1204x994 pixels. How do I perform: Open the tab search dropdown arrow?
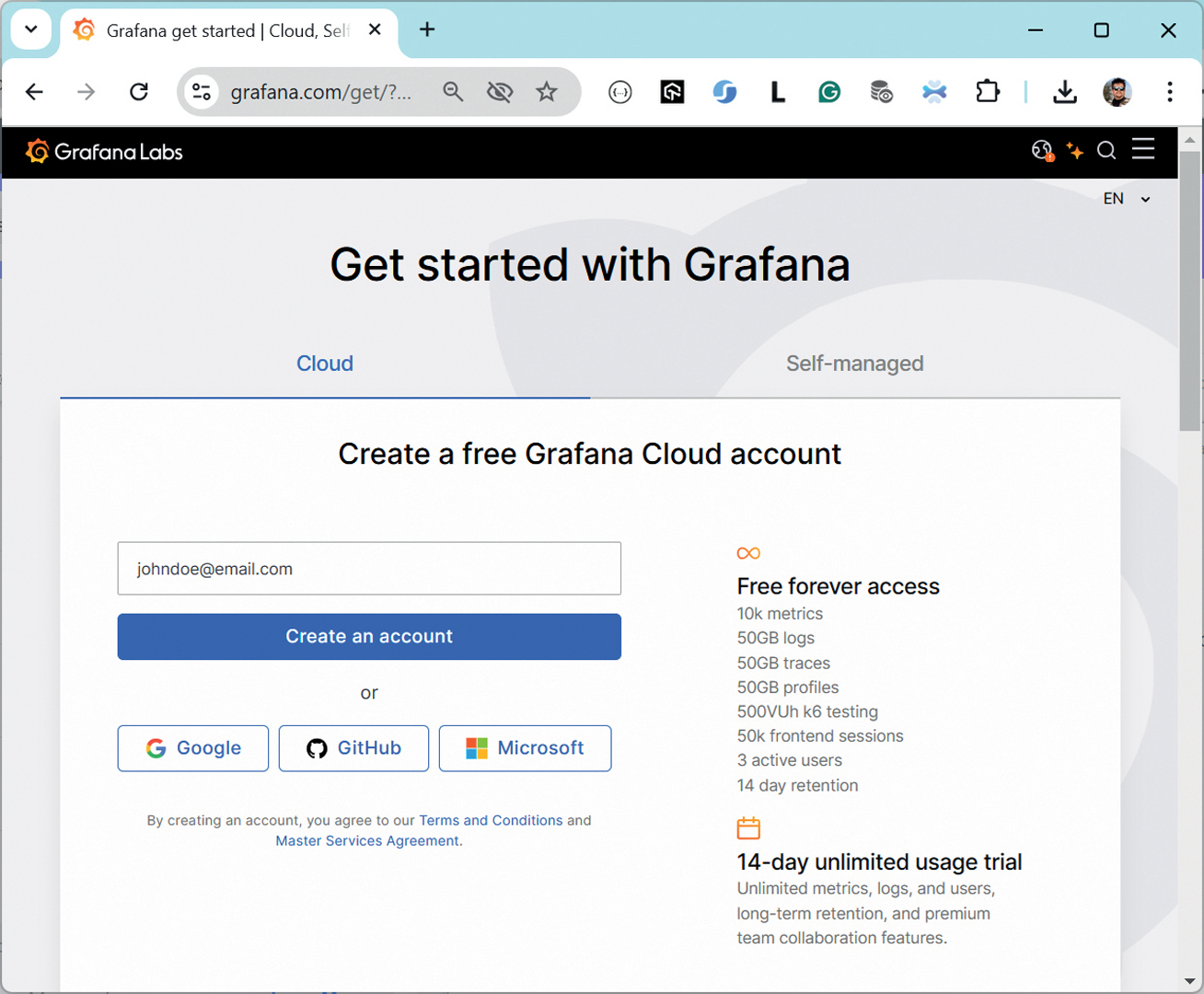tap(30, 29)
